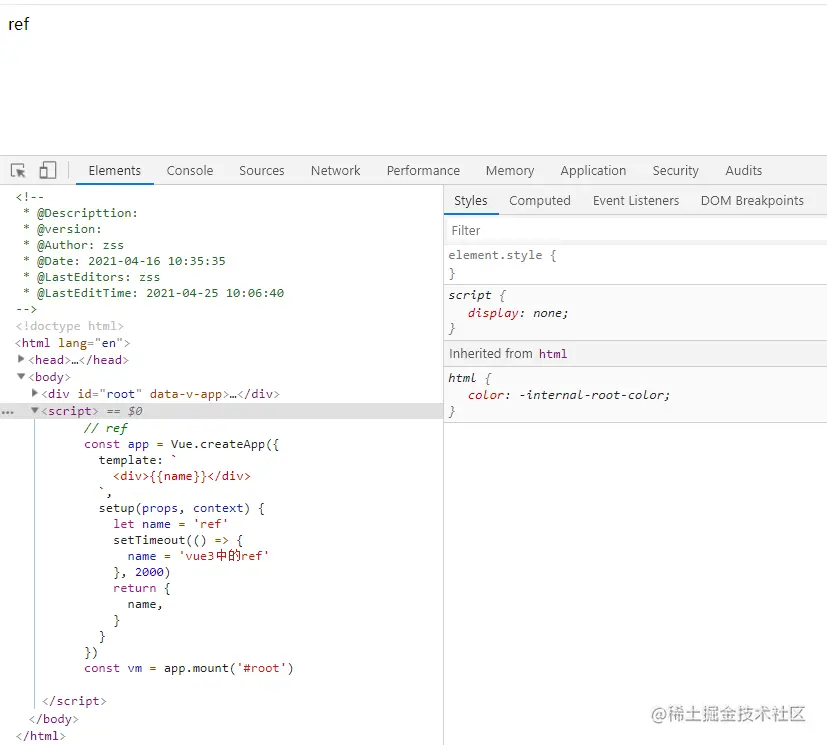Collapse the selected script node
827x745 pixels.
(x=35, y=410)
